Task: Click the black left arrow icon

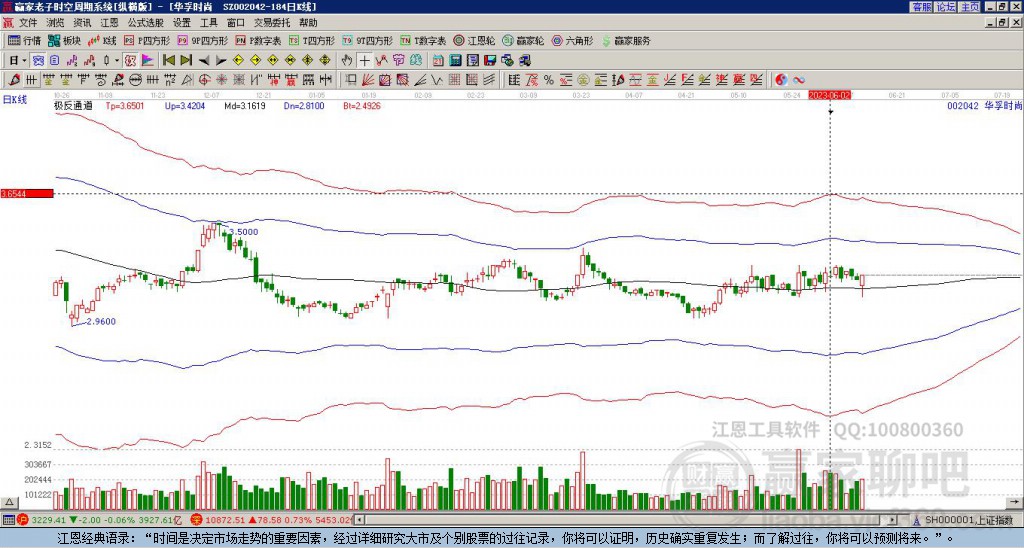Action: pyautogui.click(x=204, y=61)
